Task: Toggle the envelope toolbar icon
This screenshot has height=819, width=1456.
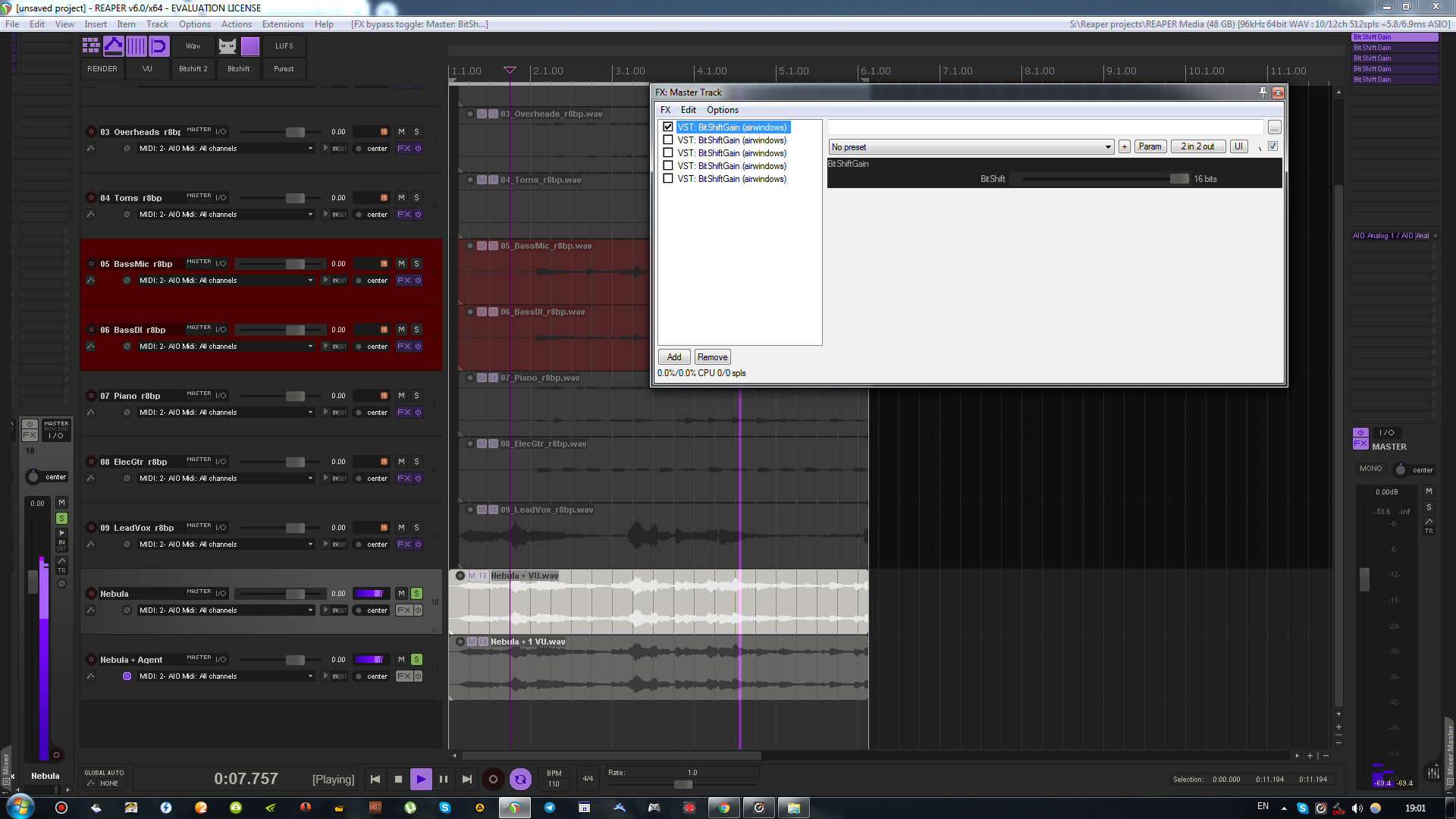Action: (114, 46)
